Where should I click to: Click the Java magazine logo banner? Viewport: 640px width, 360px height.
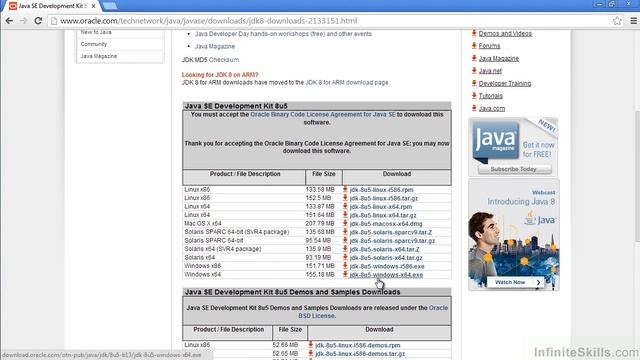point(495,141)
